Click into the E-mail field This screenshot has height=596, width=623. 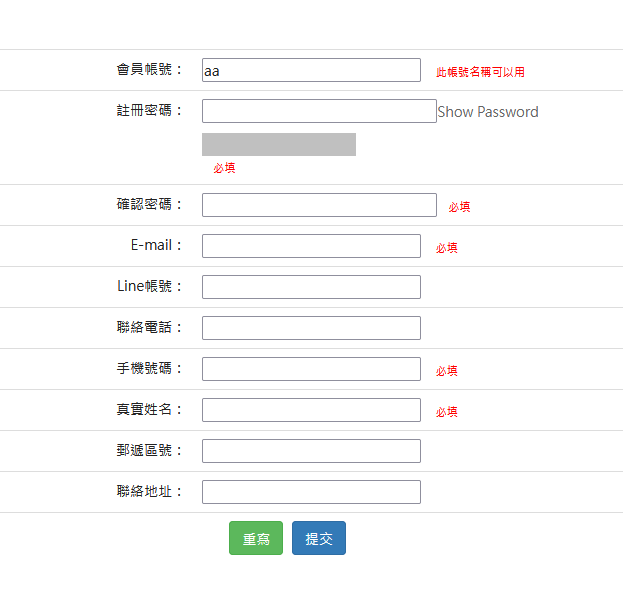tap(311, 246)
